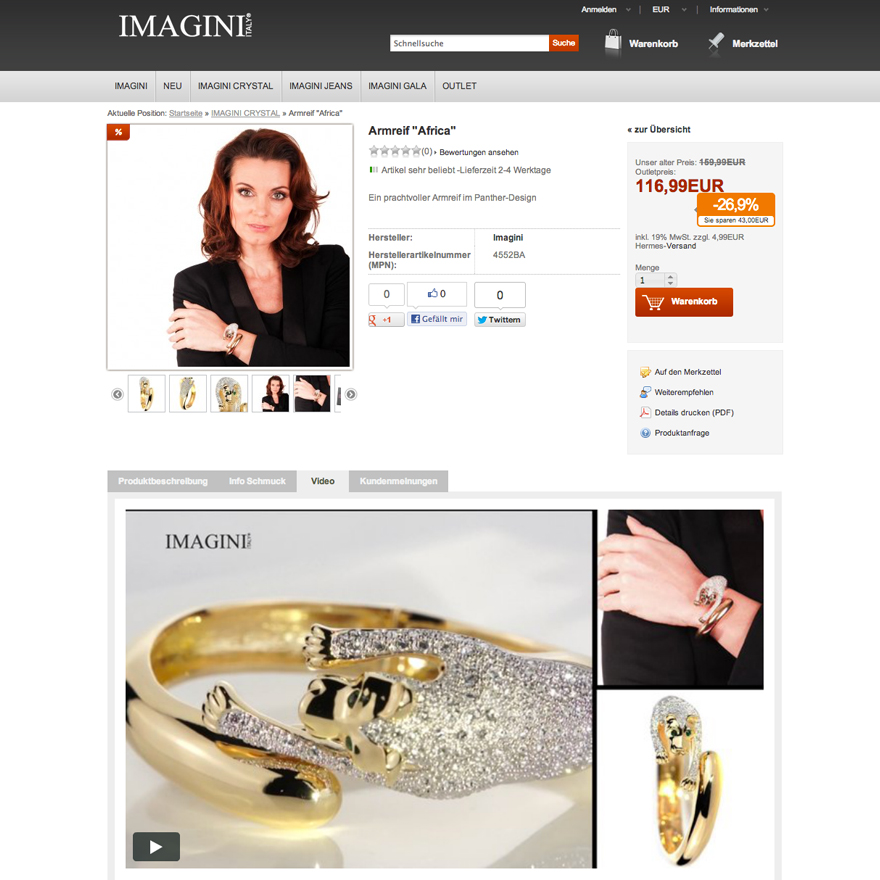
Task: Click the Merkzettel pin icon in header
Action: 716,43
